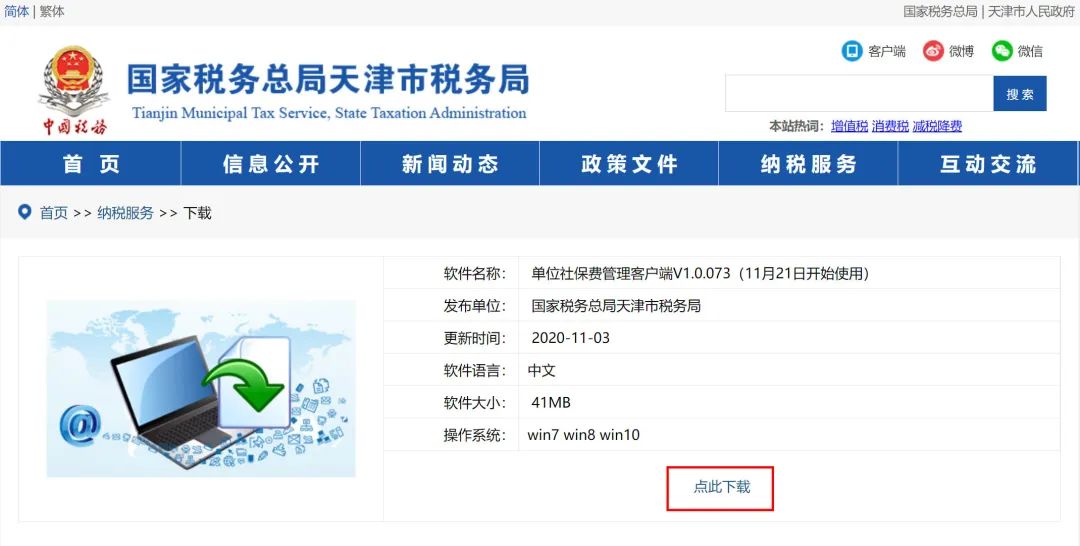Click 纳税服务 in the breadcrumb
Screen dimensions: 1080x546
click(x=125, y=213)
